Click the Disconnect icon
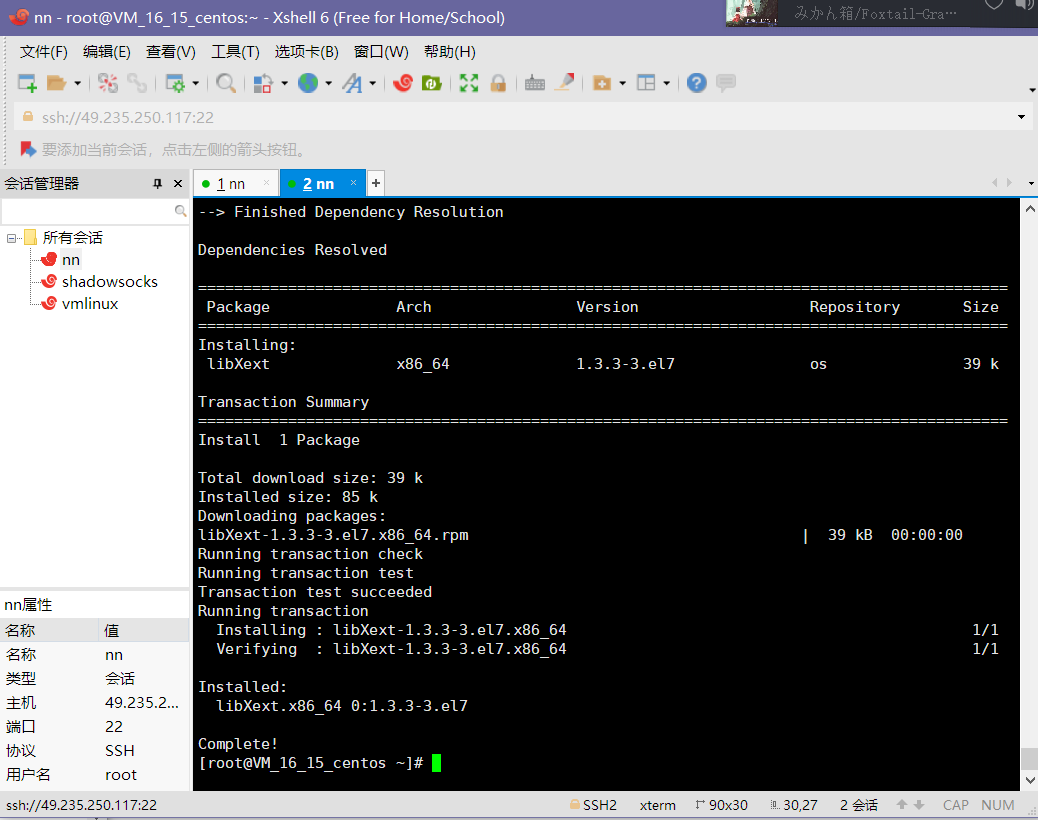 coord(108,83)
